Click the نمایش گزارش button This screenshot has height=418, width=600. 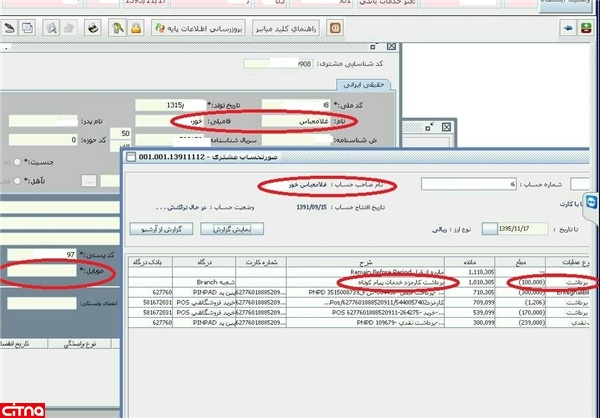click(232, 229)
